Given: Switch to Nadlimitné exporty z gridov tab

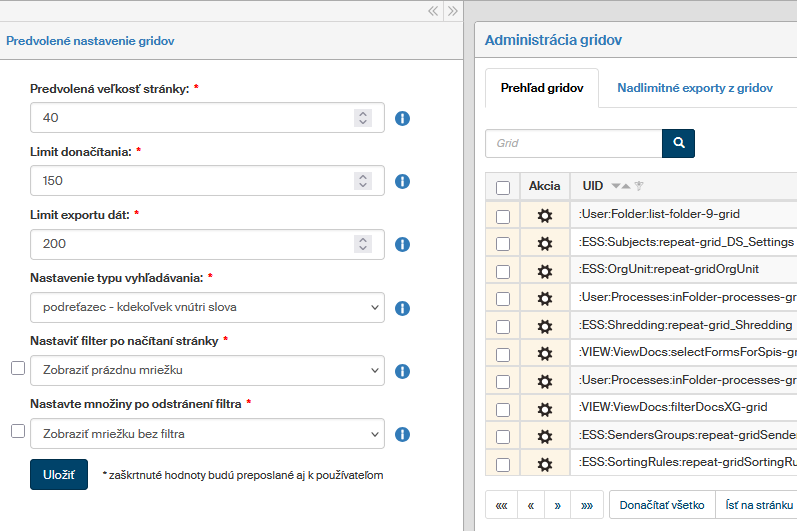Looking at the screenshot, I should (x=694, y=88).
